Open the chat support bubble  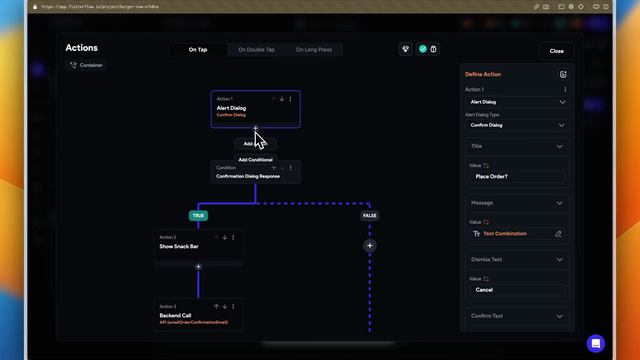(596, 344)
